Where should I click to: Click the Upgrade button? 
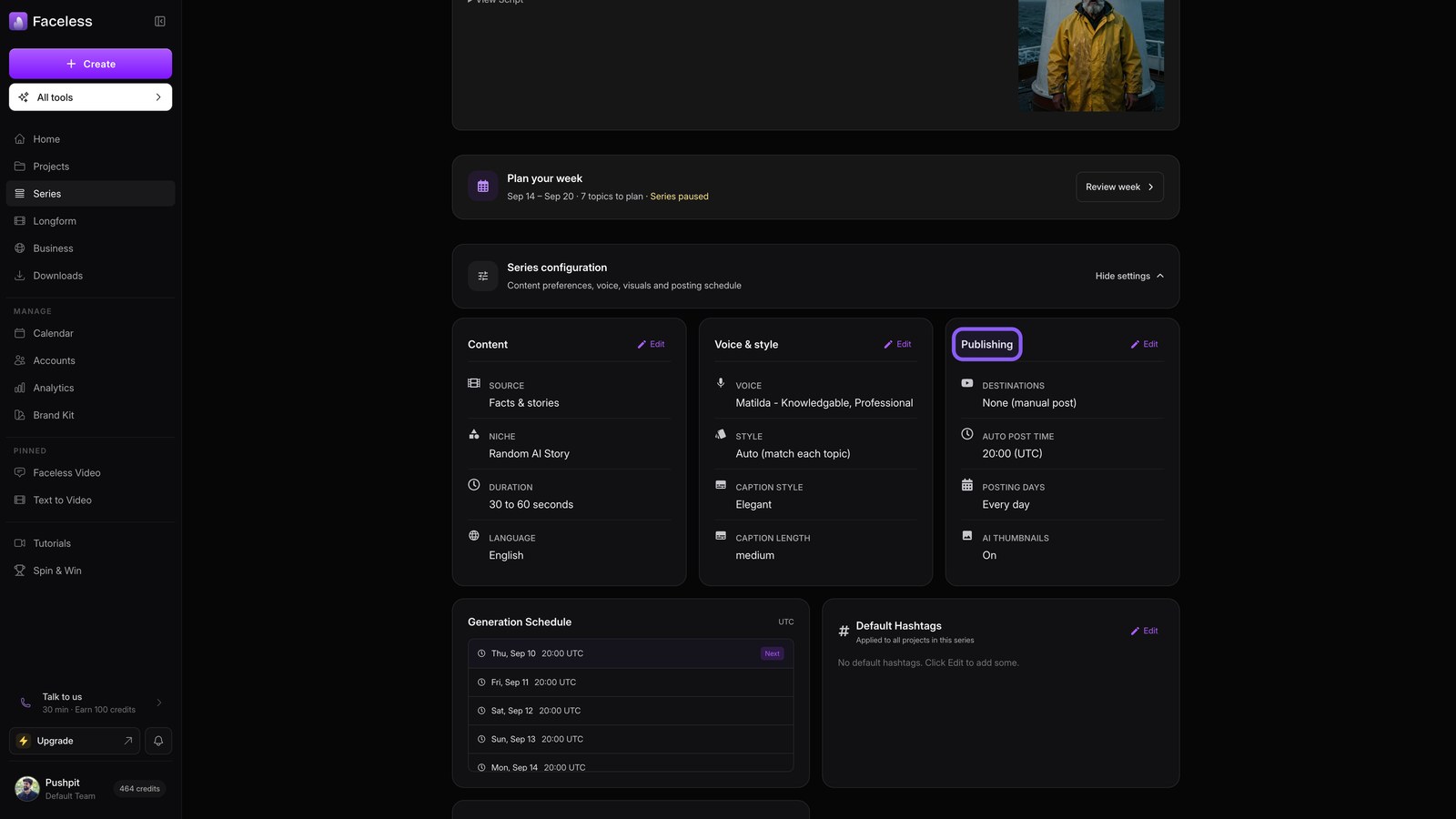pos(76,741)
